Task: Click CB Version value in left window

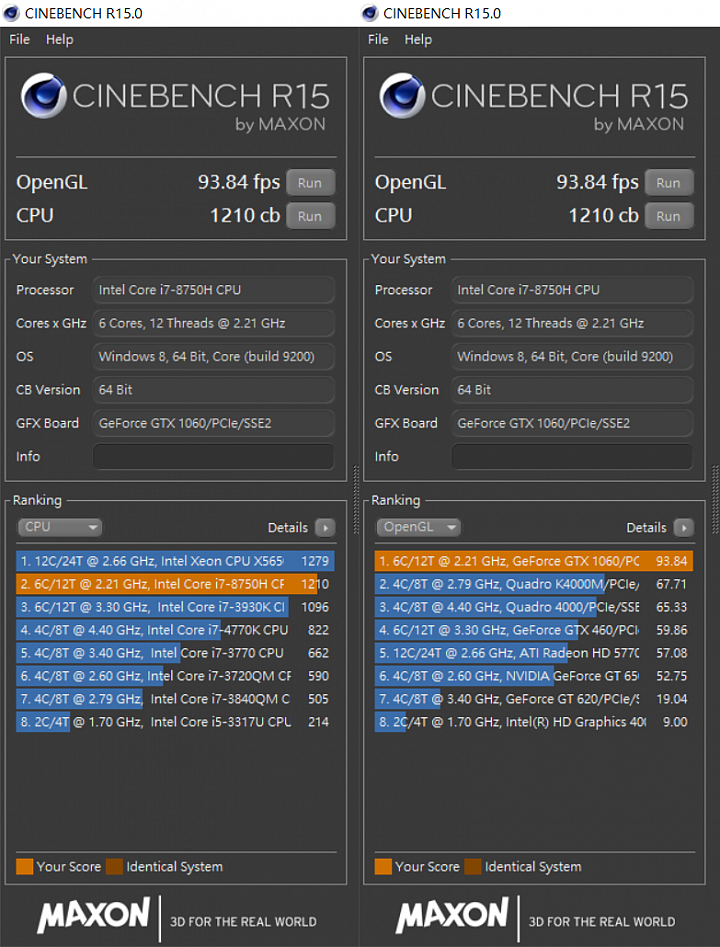Action: coord(213,390)
